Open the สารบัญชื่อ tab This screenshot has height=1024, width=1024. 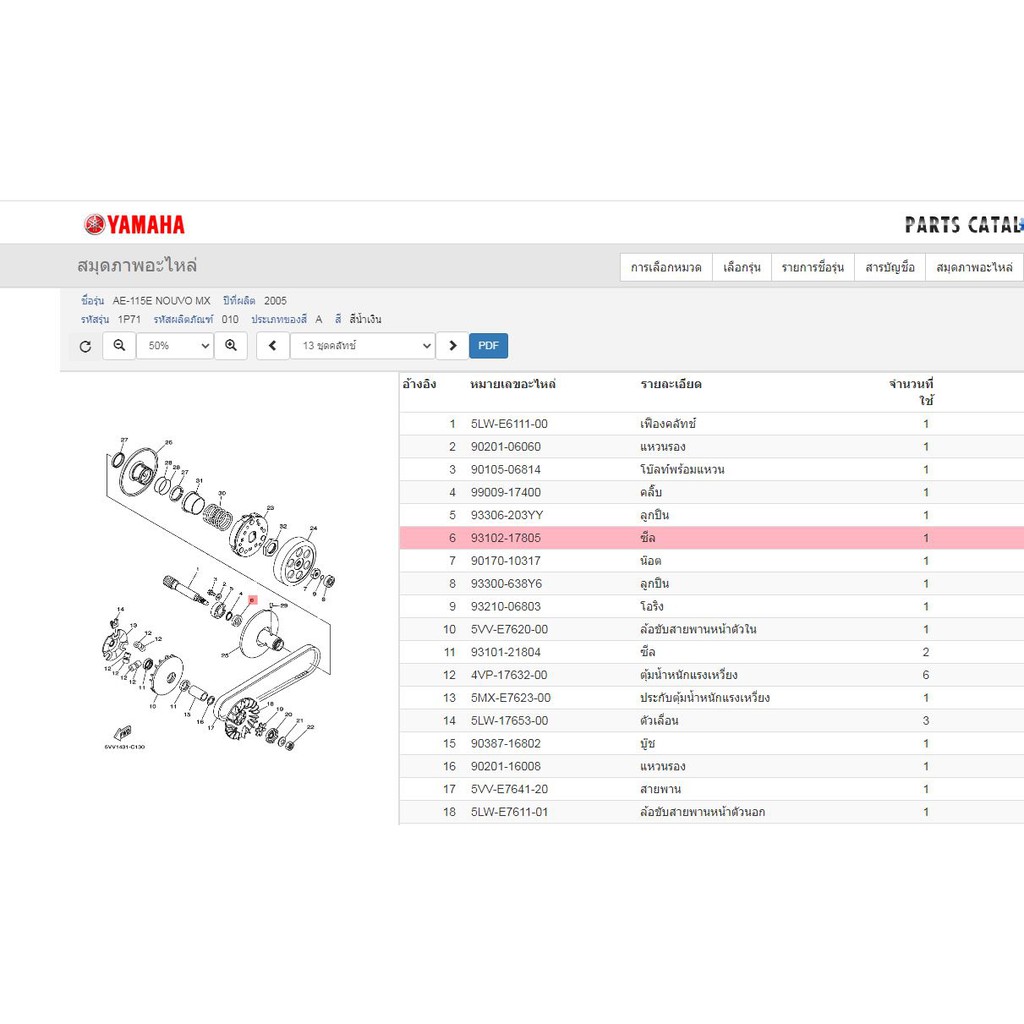click(x=890, y=268)
